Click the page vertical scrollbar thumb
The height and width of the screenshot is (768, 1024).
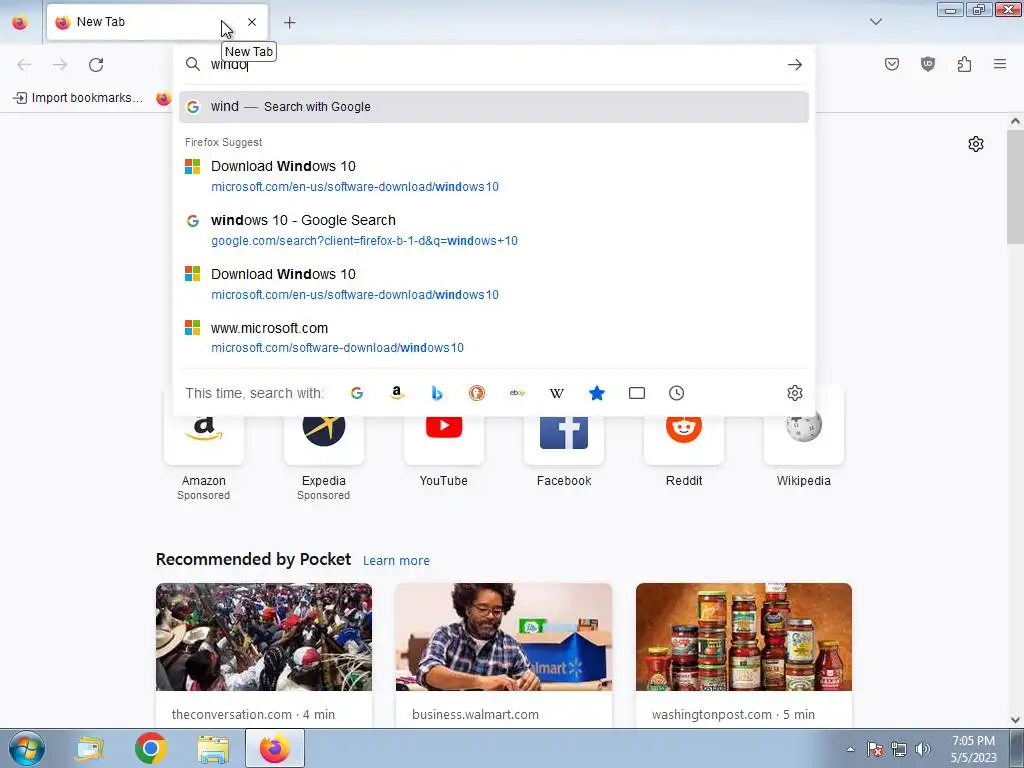(1016, 187)
